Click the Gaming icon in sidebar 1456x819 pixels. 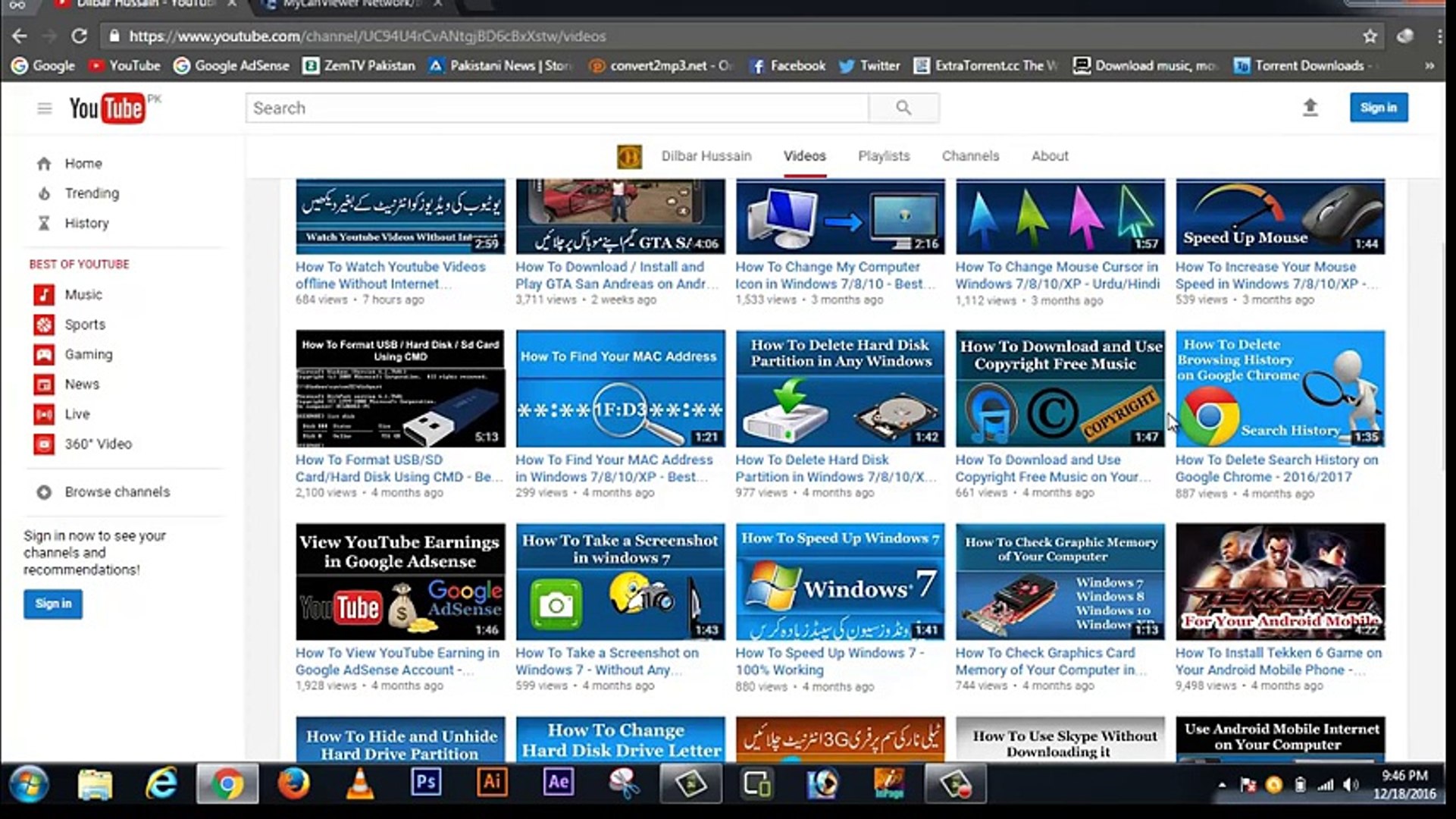44,354
